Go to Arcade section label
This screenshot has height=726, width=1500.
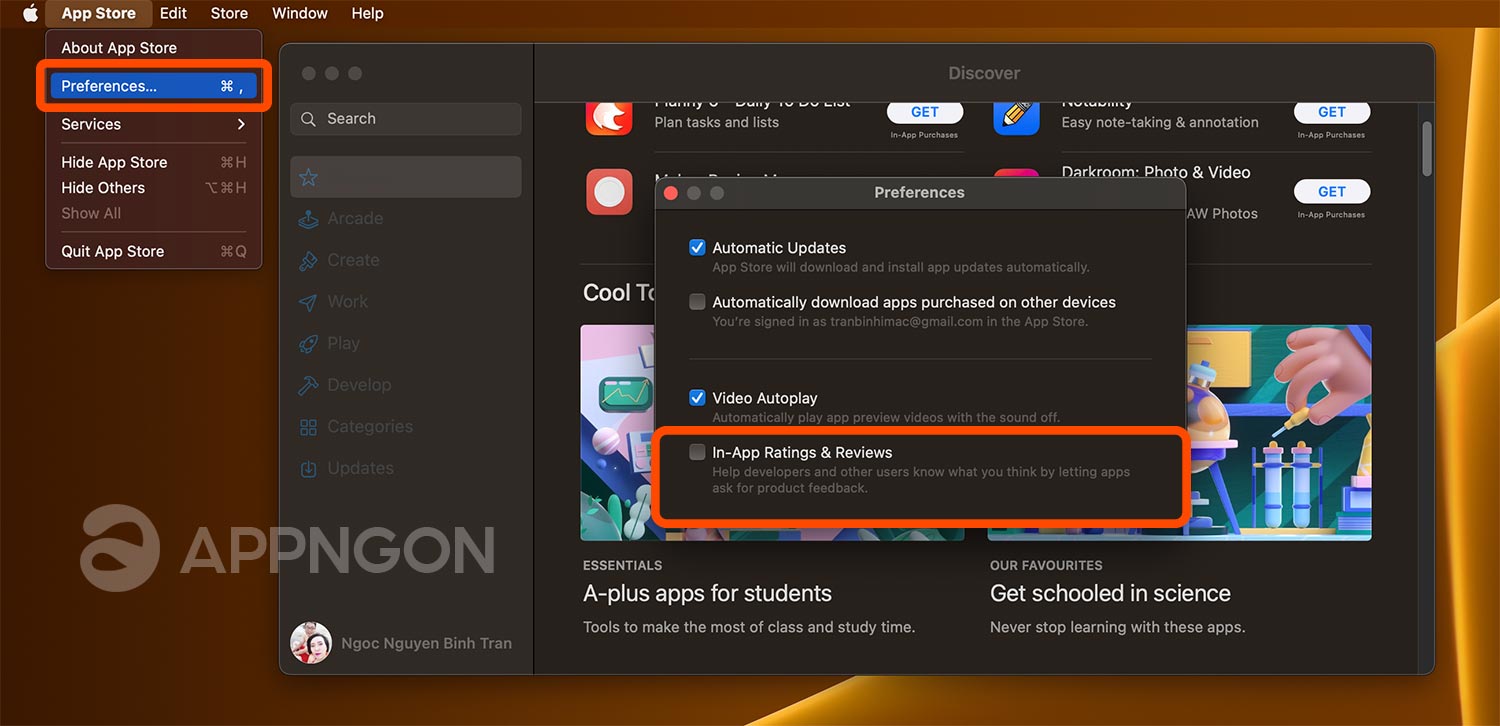[x=355, y=218]
